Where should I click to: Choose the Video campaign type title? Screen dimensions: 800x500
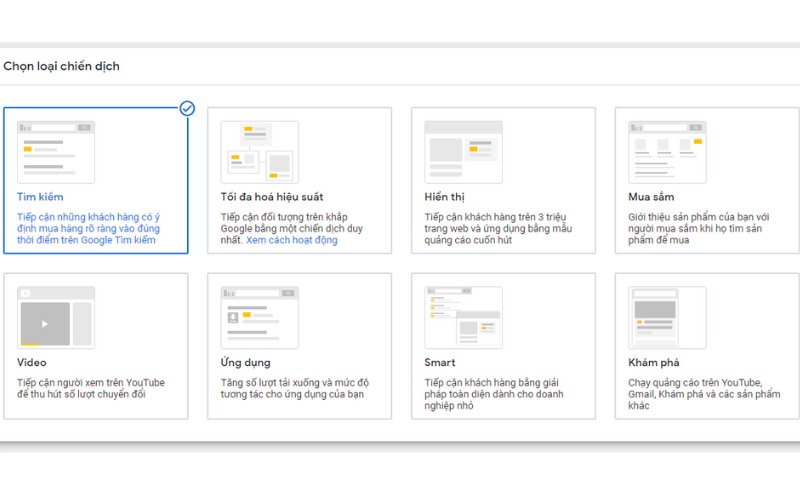(x=32, y=362)
